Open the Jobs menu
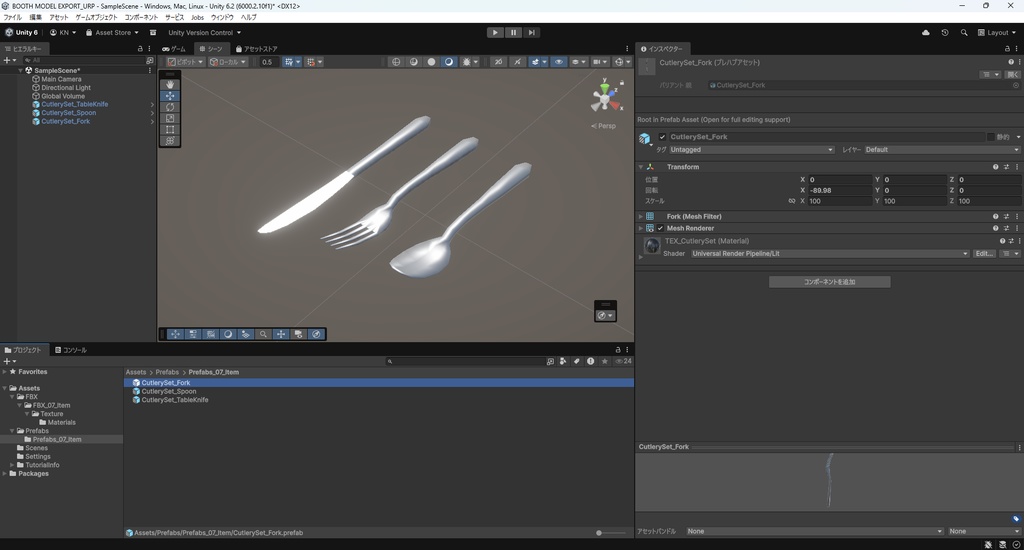 197,18
